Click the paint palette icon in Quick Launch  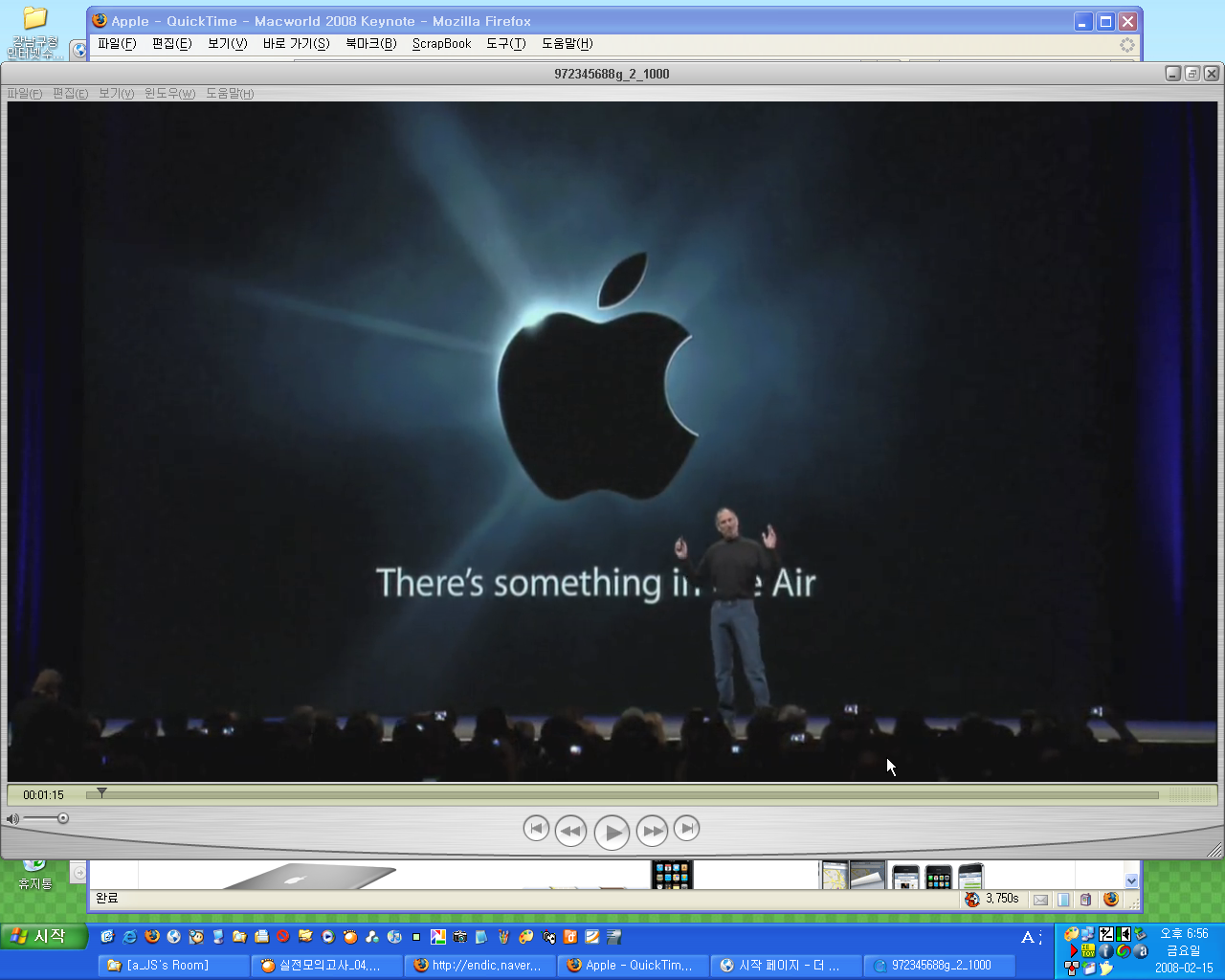[x=526, y=937]
